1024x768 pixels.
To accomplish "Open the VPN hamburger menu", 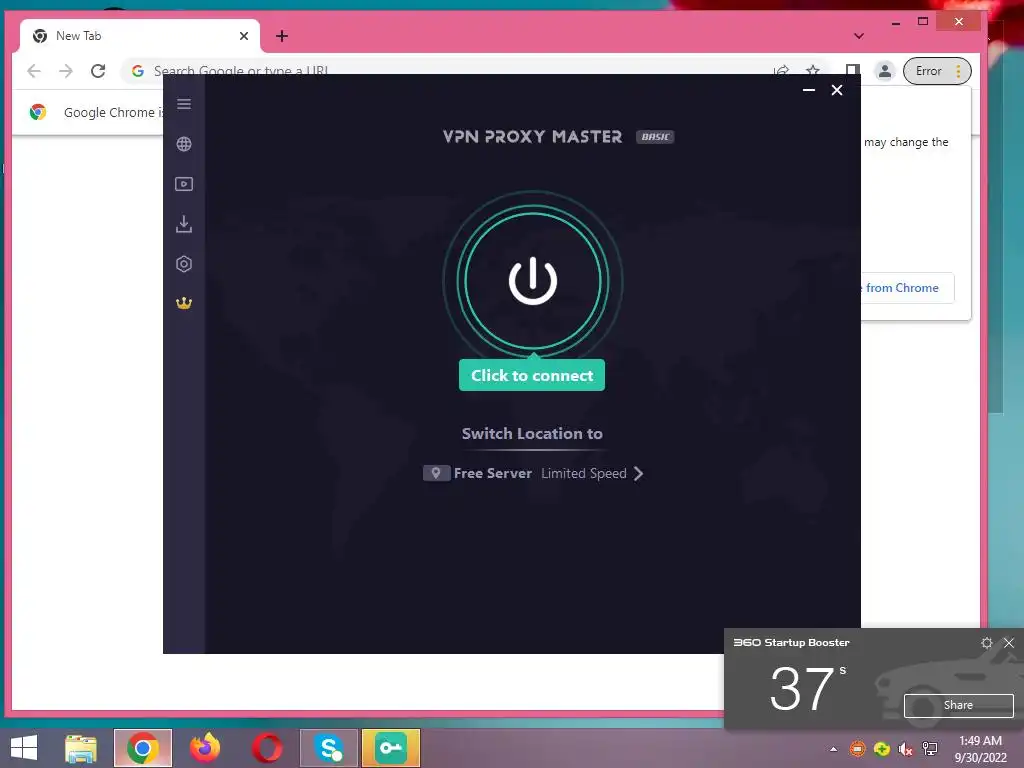I will coord(184,104).
